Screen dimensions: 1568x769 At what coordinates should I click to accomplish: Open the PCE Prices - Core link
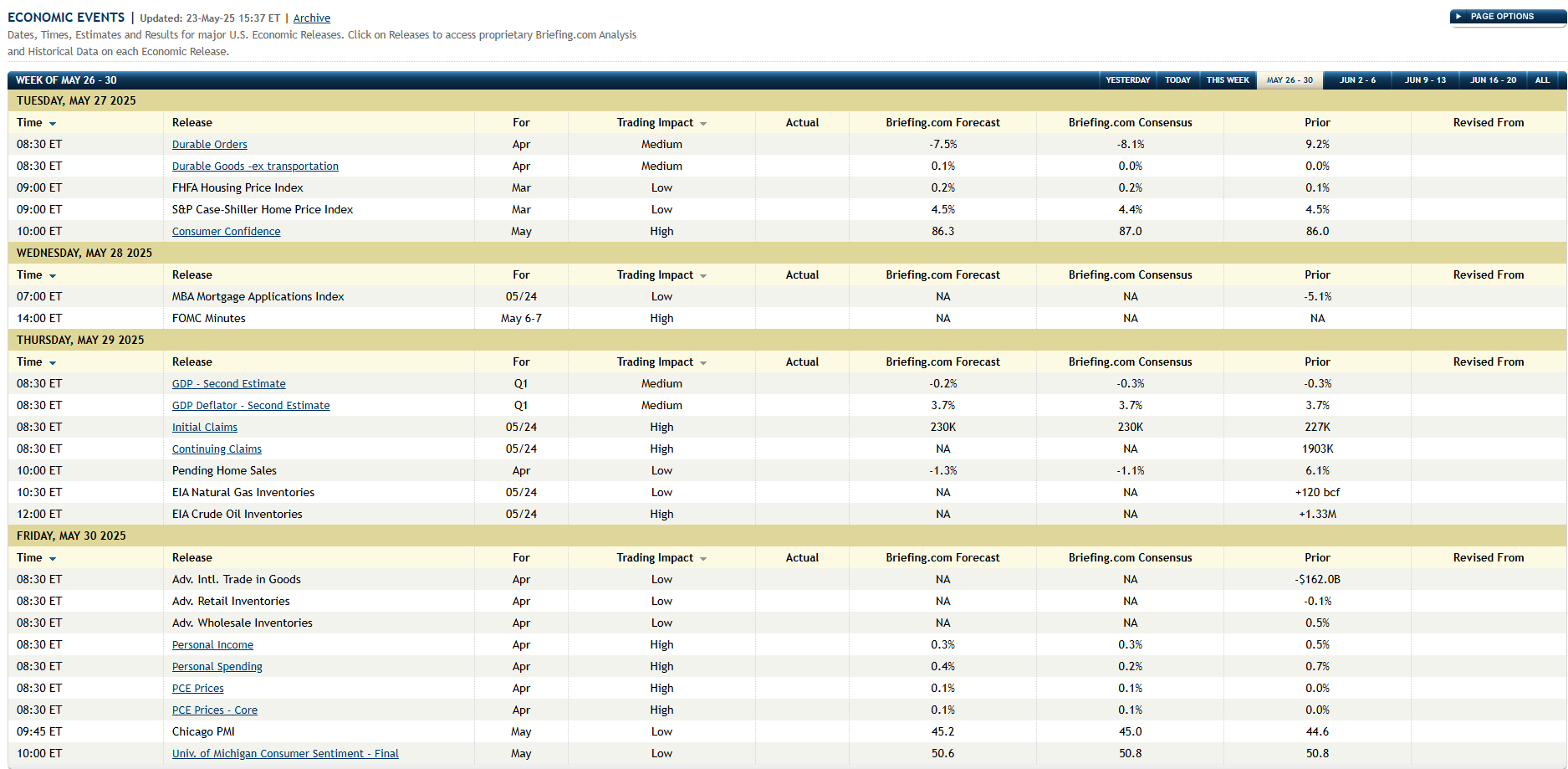click(x=215, y=710)
